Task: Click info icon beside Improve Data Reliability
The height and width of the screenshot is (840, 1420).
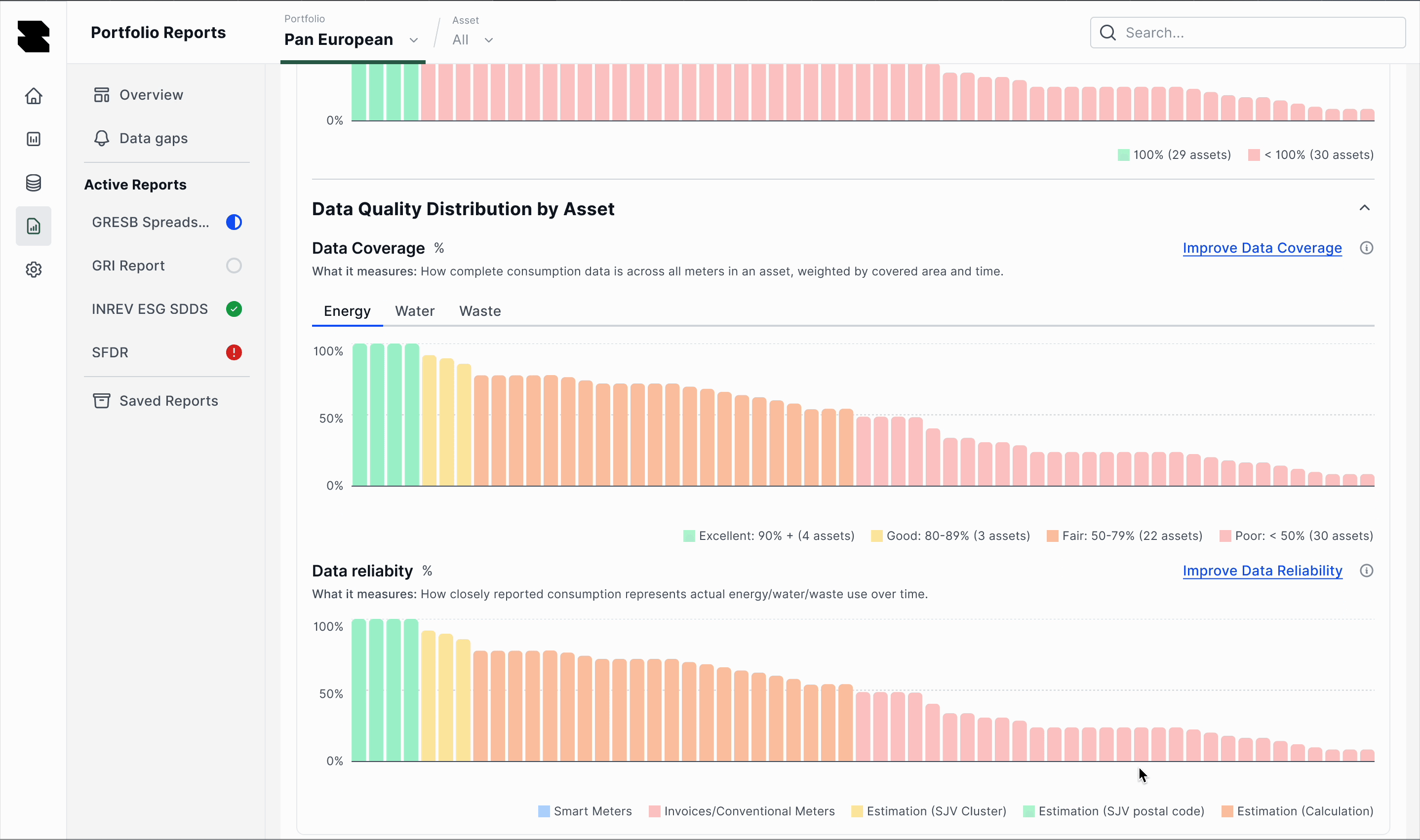Action: [1366, 571]
